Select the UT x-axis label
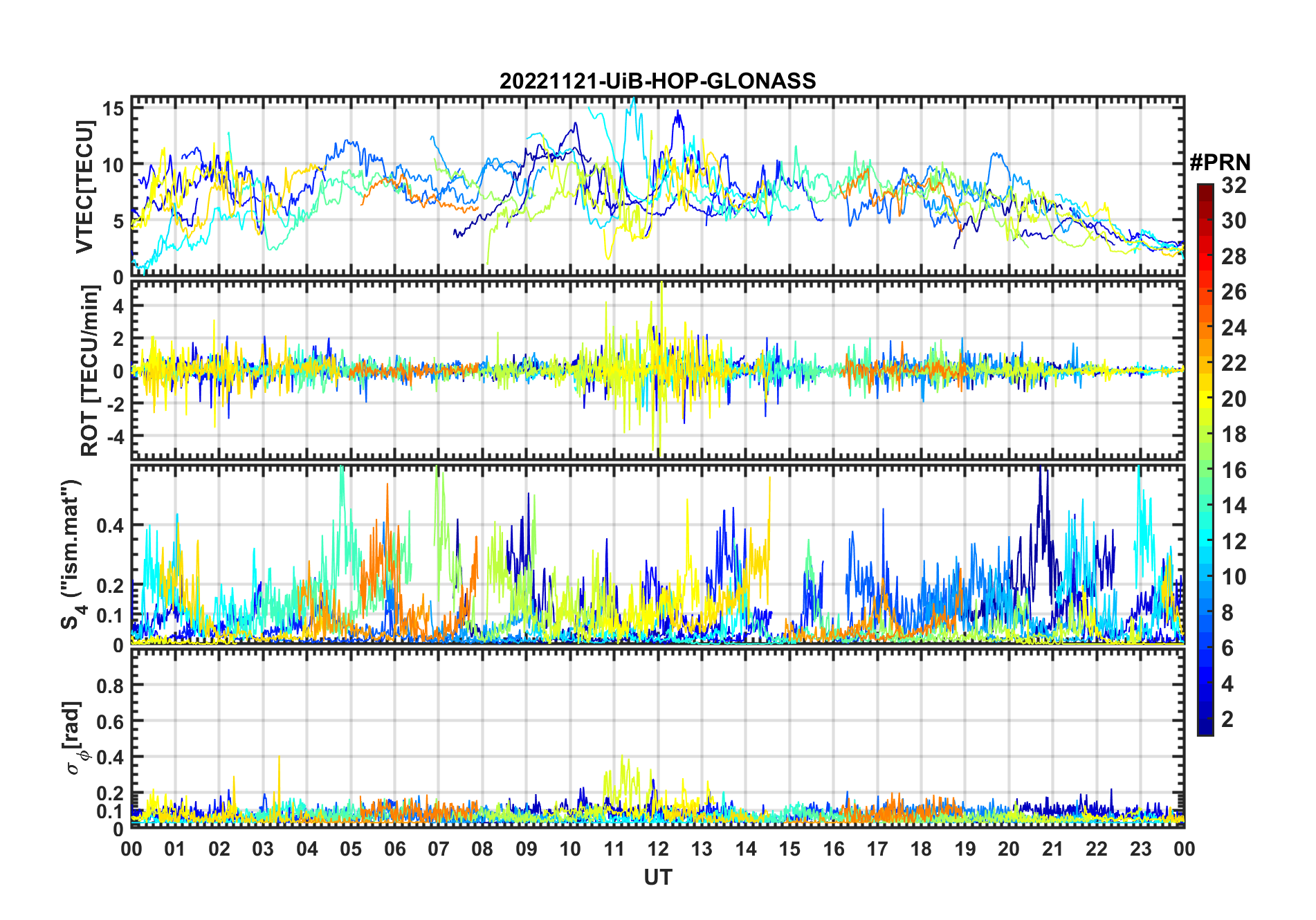The image size is (1316, 920). pos(658,878)
